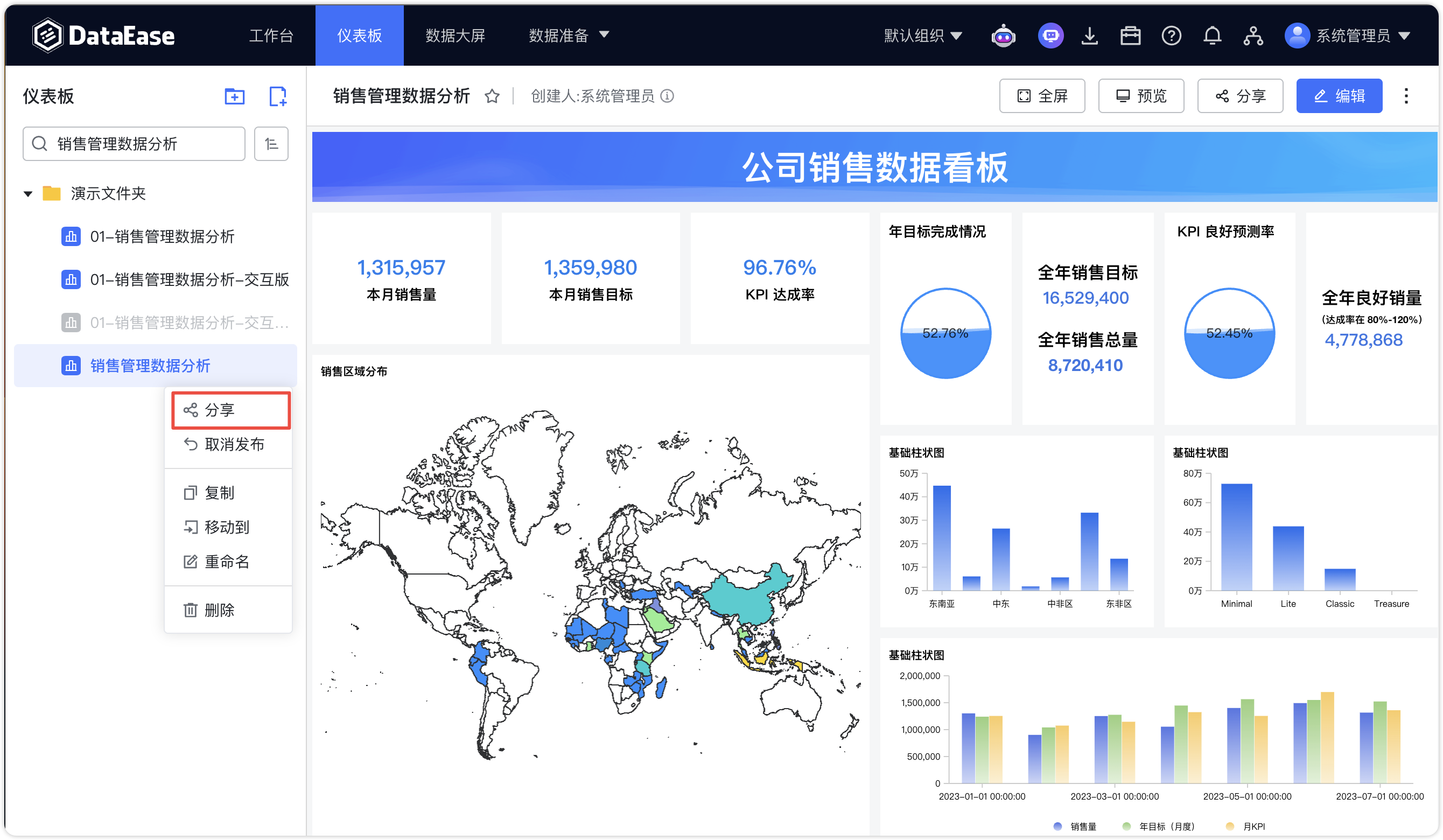
Task: Click the 编辑 edit button
Action: click(1339, 96)
